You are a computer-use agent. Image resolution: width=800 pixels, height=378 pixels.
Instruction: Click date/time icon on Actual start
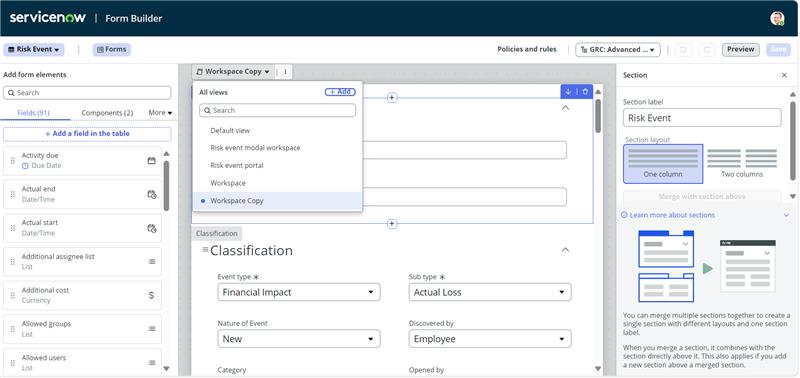coord(152,228)
